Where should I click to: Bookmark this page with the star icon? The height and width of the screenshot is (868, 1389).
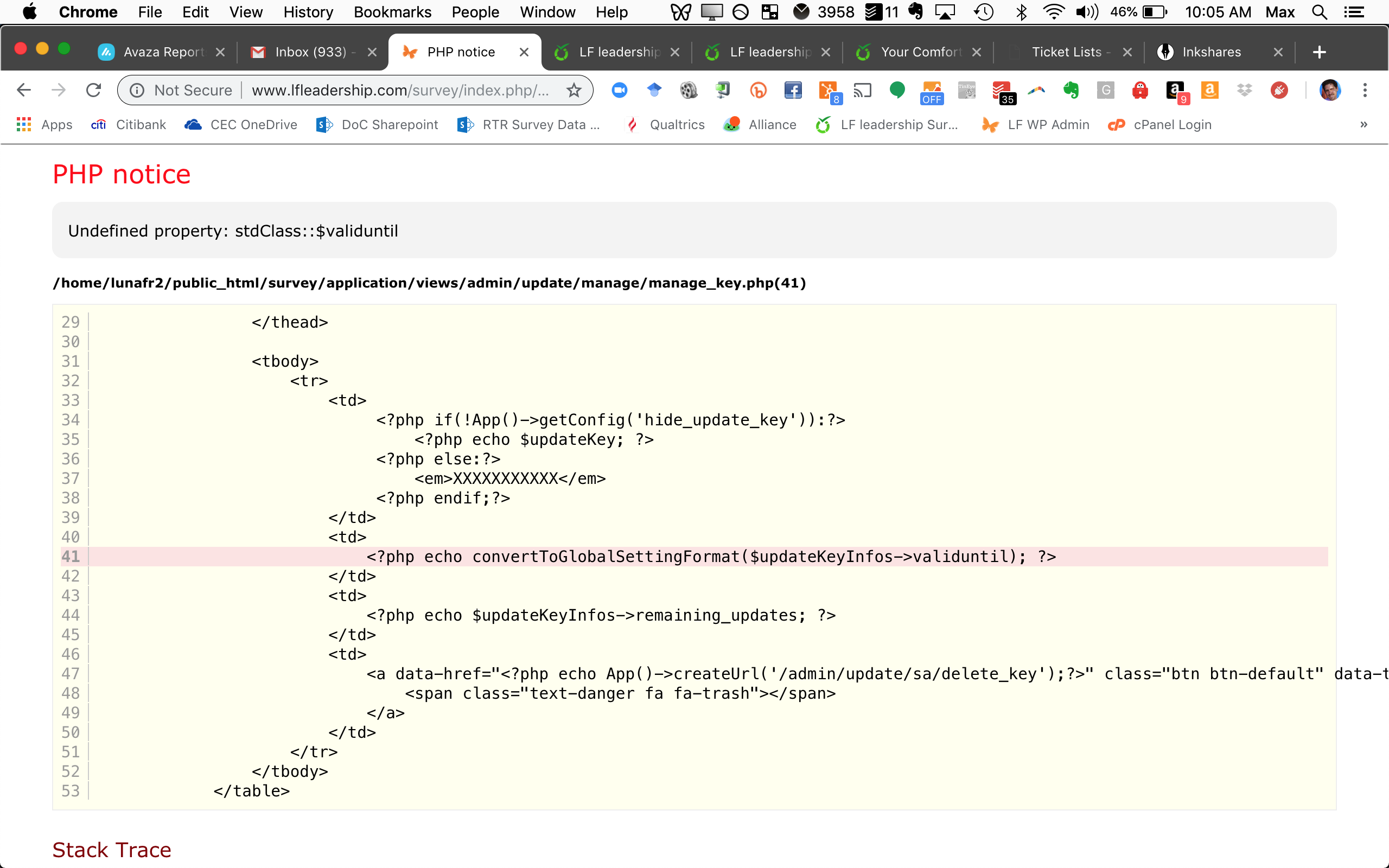pyautogui.click(x=574, y=90)
